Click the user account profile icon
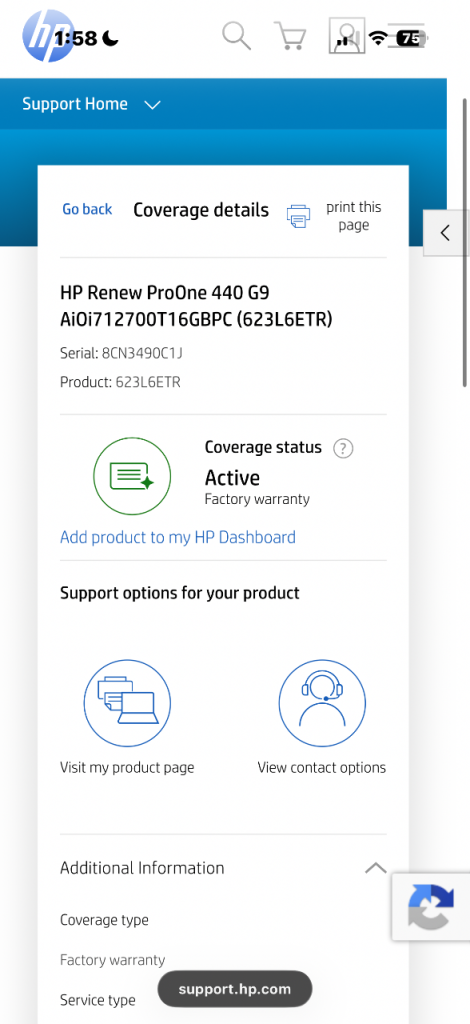This screenshot has height=1024, width=470. [347, 36]
